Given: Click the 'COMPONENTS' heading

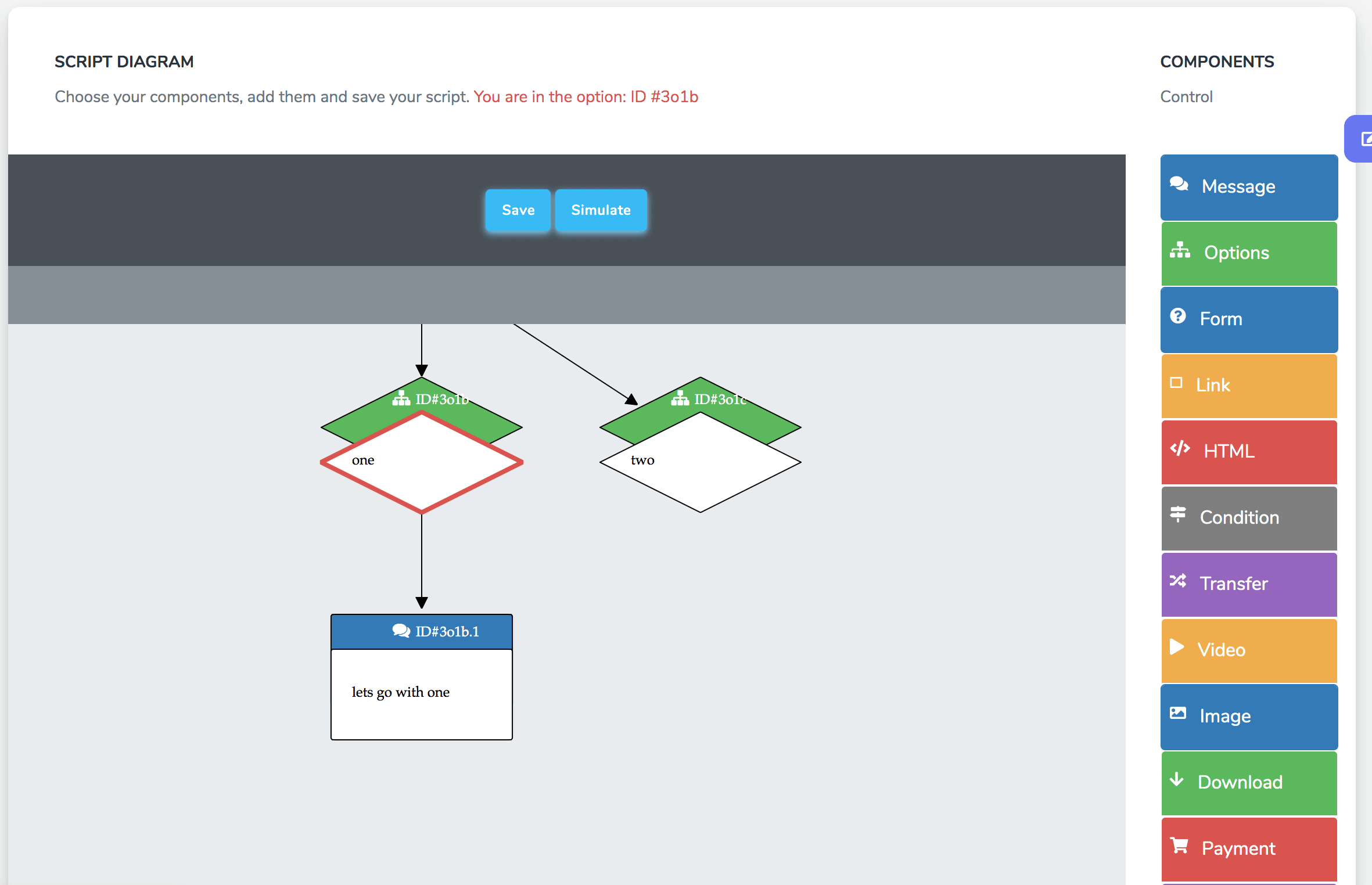Looking at the screenshot, I should pos(1217,62).
